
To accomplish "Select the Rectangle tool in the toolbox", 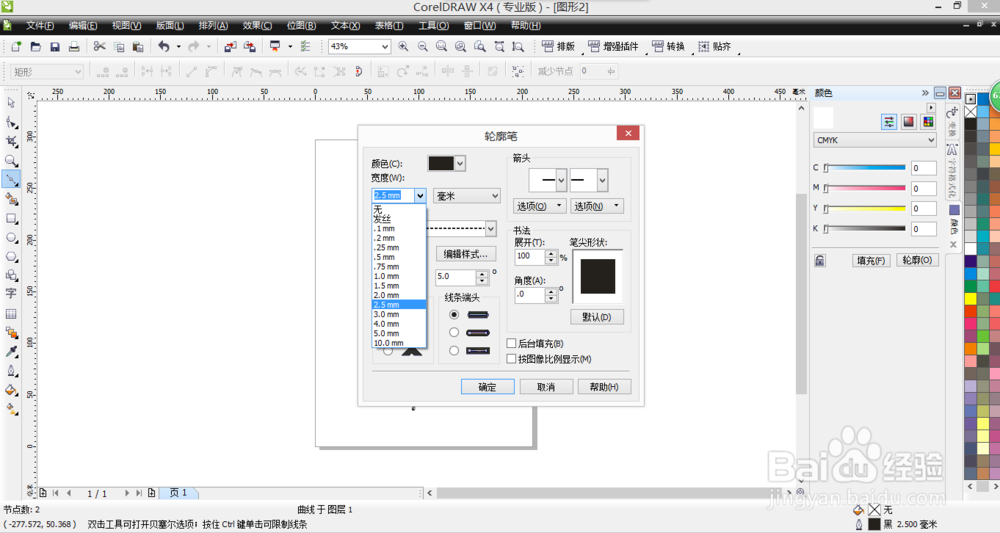I will pos(11,218).
